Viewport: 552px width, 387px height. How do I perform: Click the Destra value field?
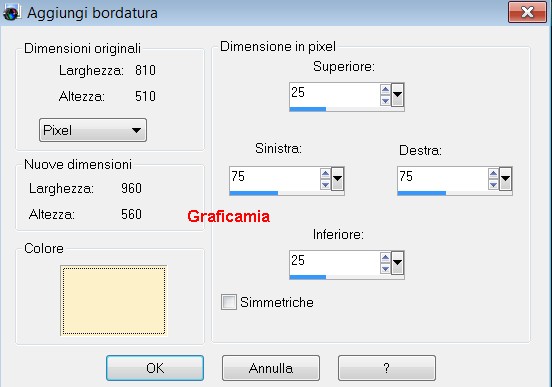(442, 179)
